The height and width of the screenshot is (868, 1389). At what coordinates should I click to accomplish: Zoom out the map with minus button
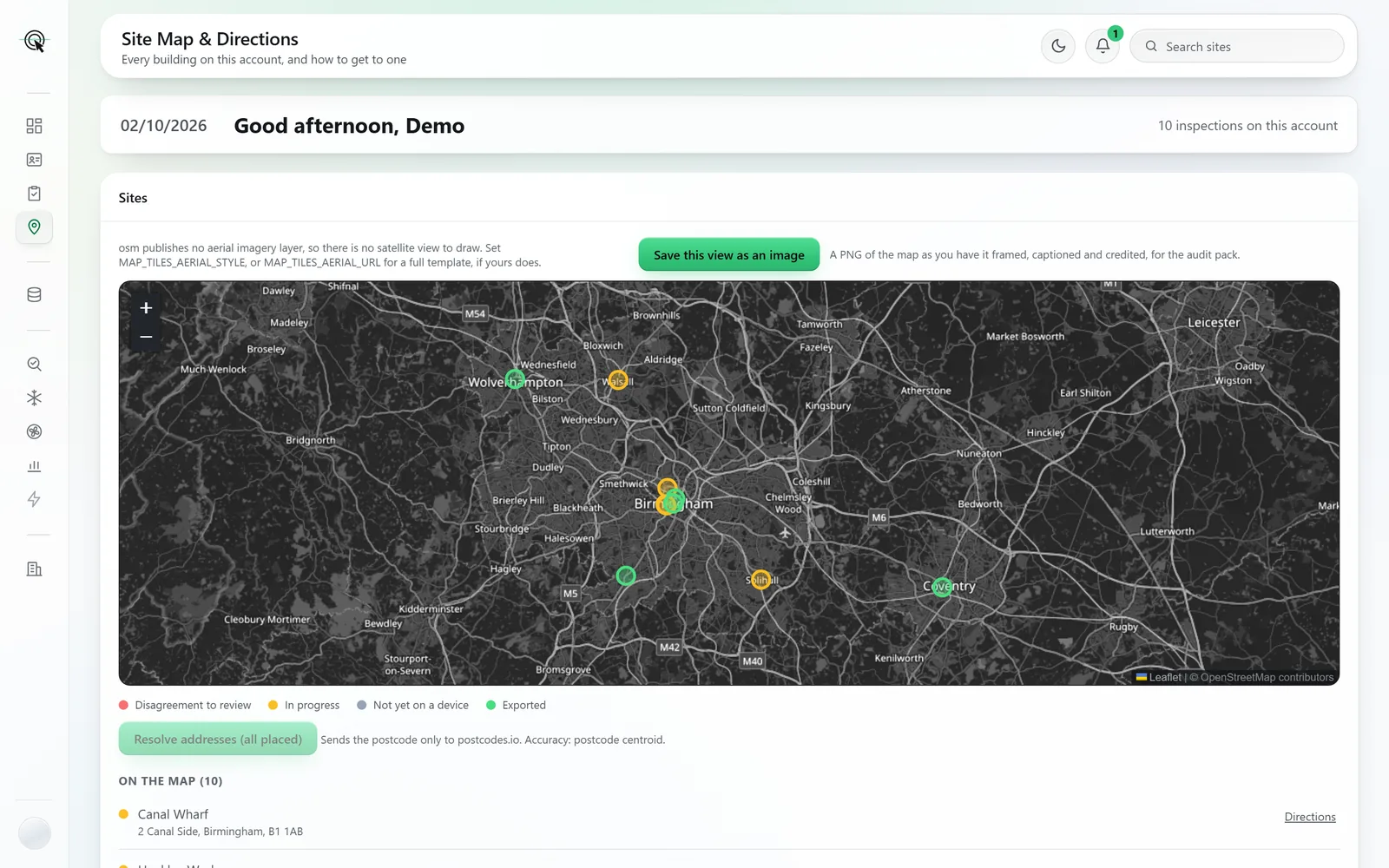tap(146, 337)
